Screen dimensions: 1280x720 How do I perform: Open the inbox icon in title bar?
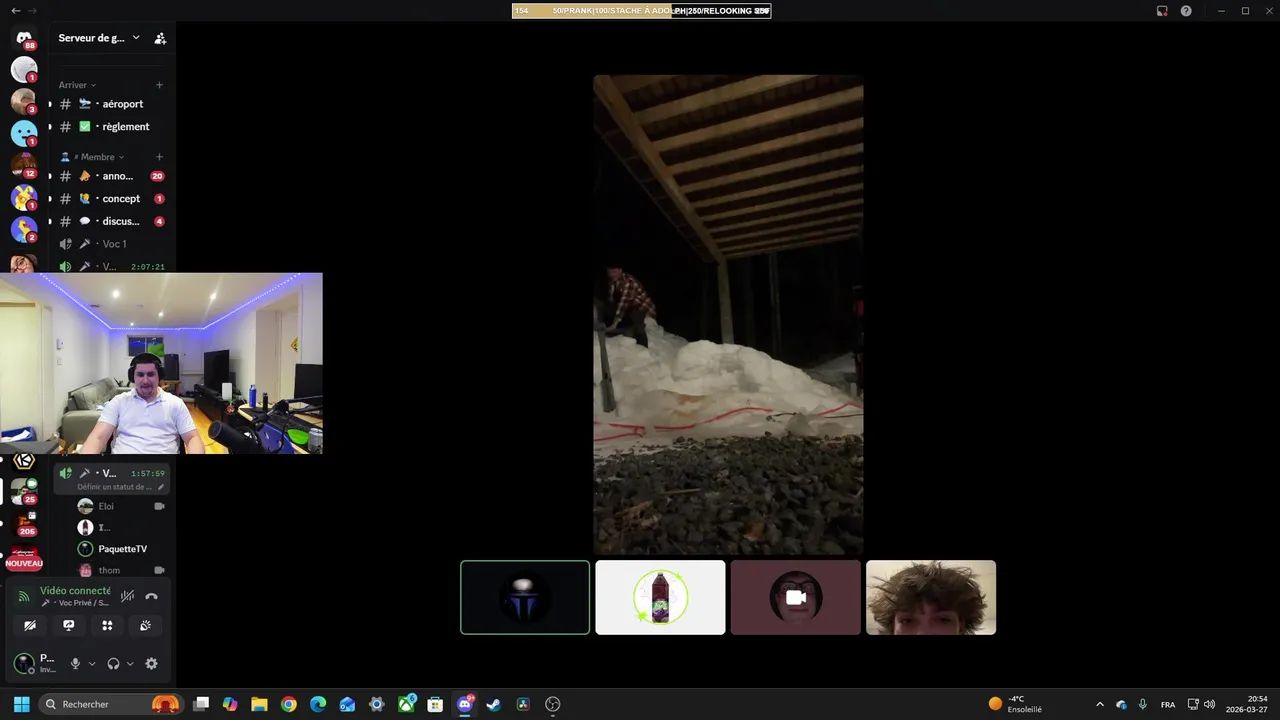(x=1162, y=11)
